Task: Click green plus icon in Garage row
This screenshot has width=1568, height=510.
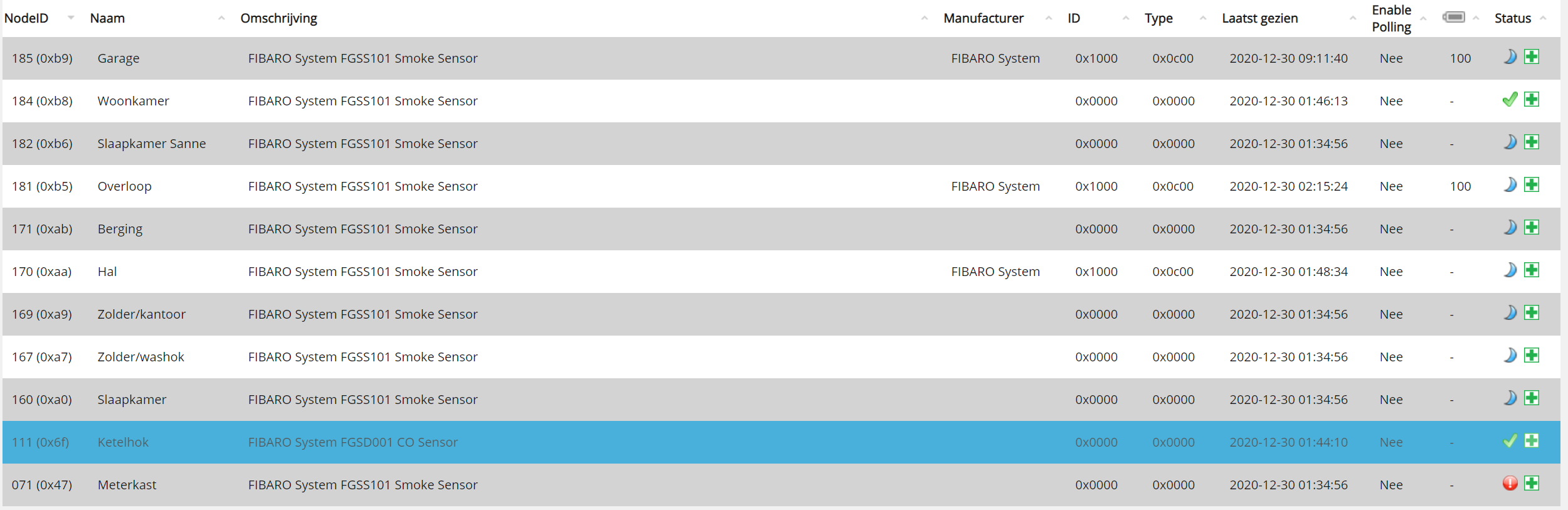Action: [1532, 57]
